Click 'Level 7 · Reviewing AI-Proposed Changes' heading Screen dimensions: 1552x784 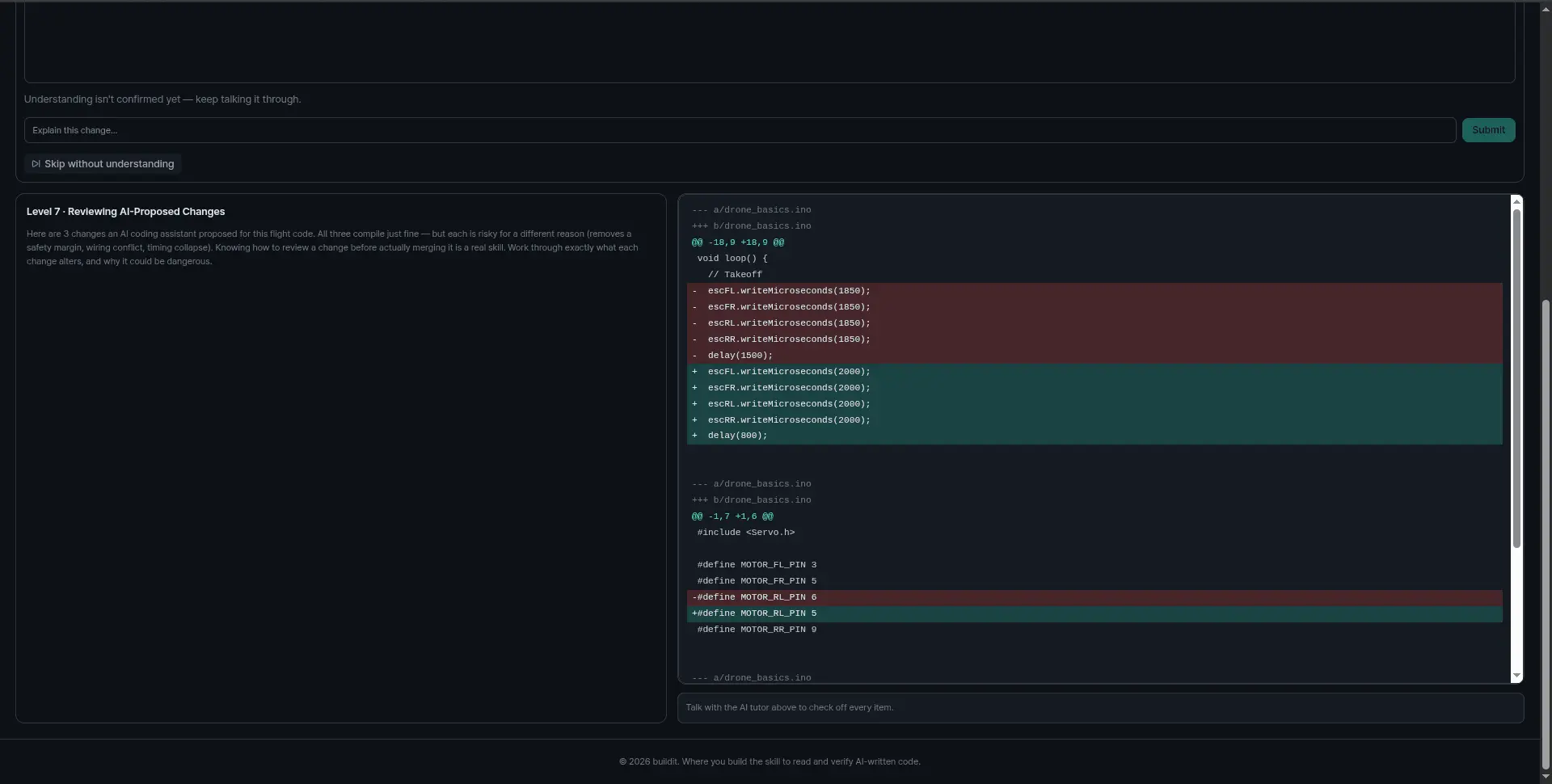tap(126, 212)
